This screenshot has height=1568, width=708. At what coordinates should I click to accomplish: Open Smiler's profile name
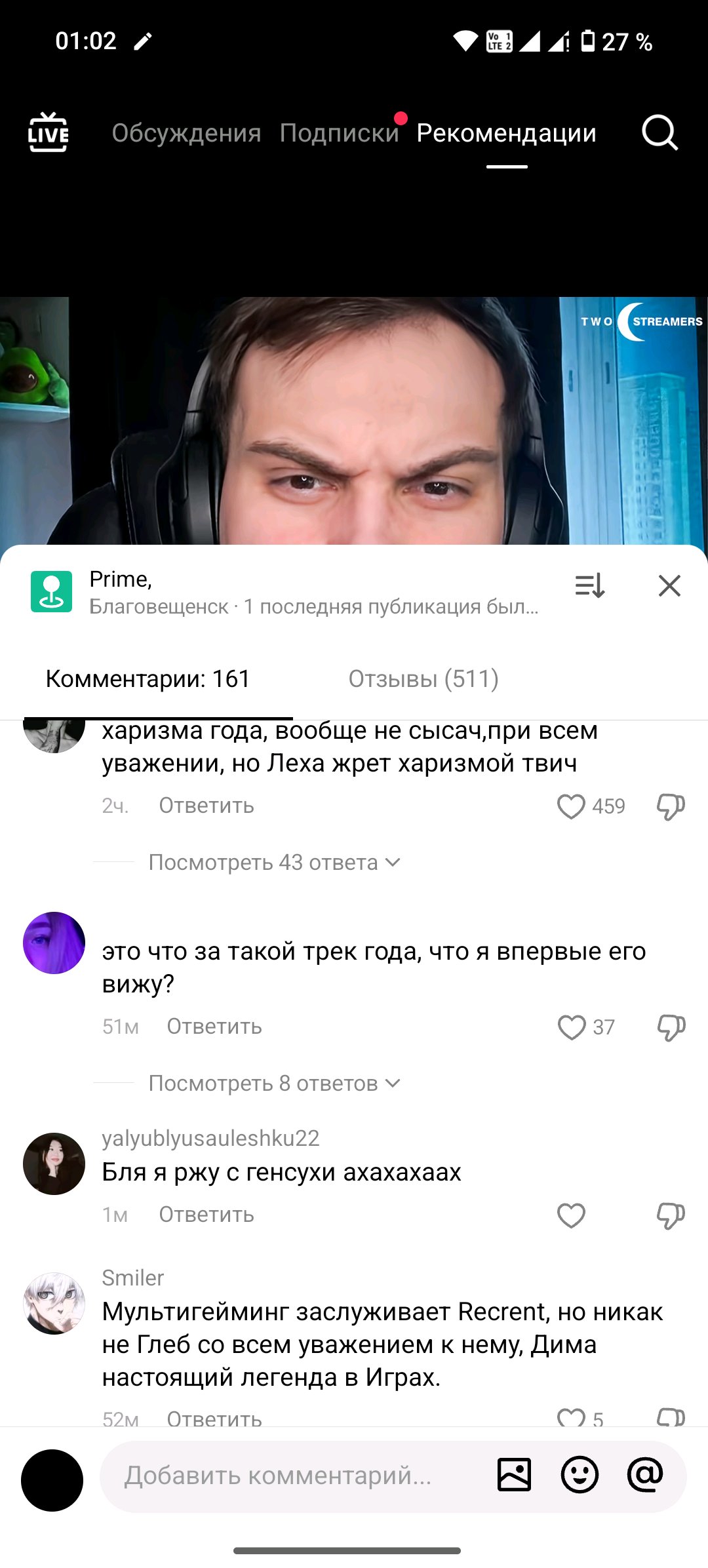(132, 1278)
